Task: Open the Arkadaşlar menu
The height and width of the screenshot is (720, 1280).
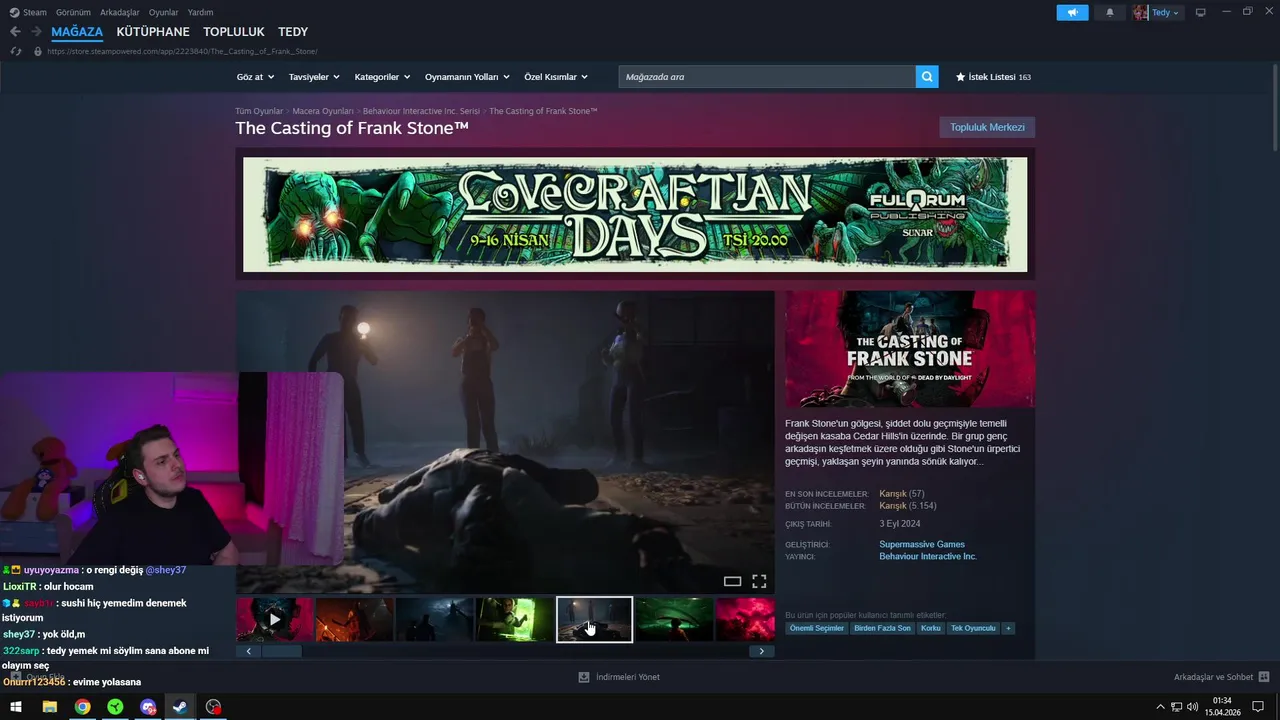Action: [120, 12]
